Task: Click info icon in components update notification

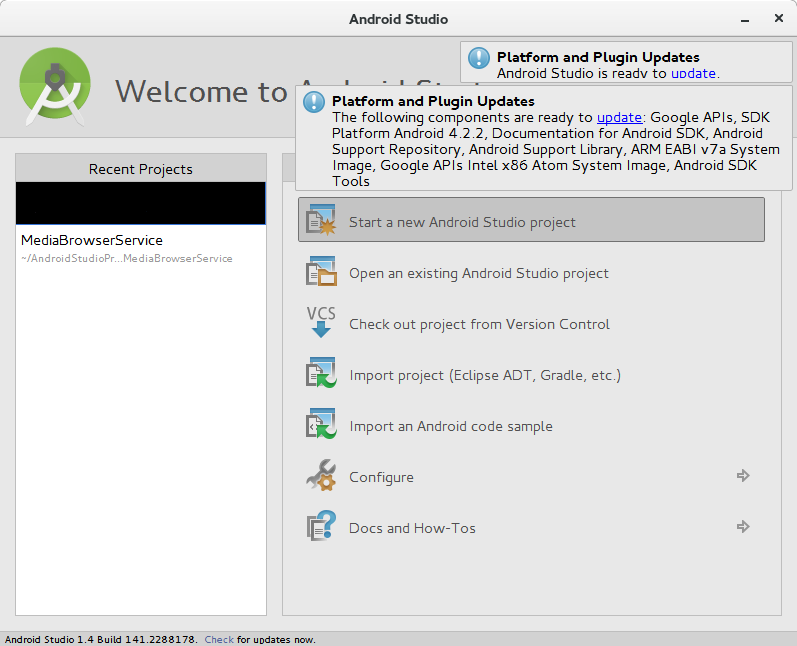Action: 315,102
